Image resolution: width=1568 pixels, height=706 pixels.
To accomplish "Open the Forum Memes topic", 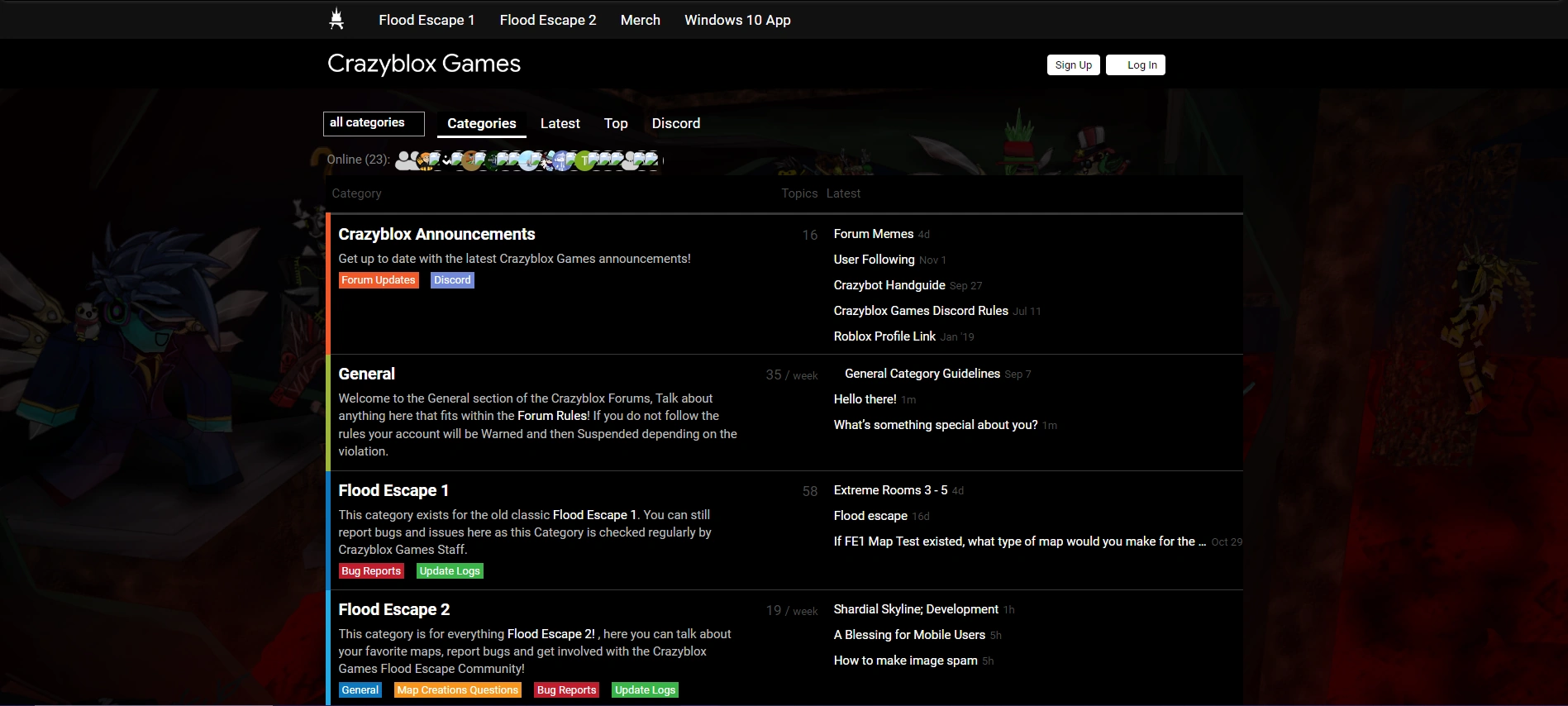I will tap(874, 234).
